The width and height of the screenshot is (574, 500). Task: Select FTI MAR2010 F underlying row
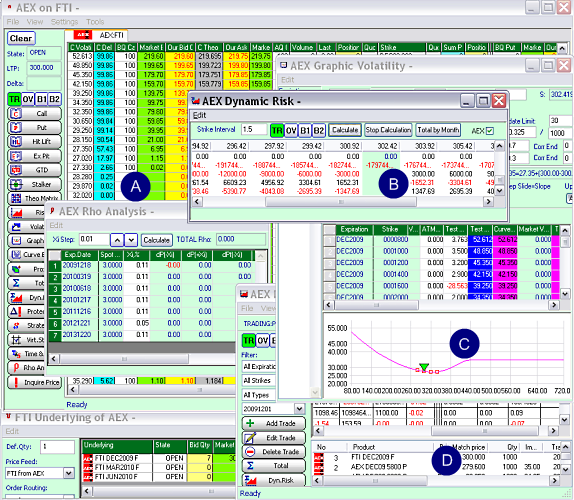tap(159, 467)
